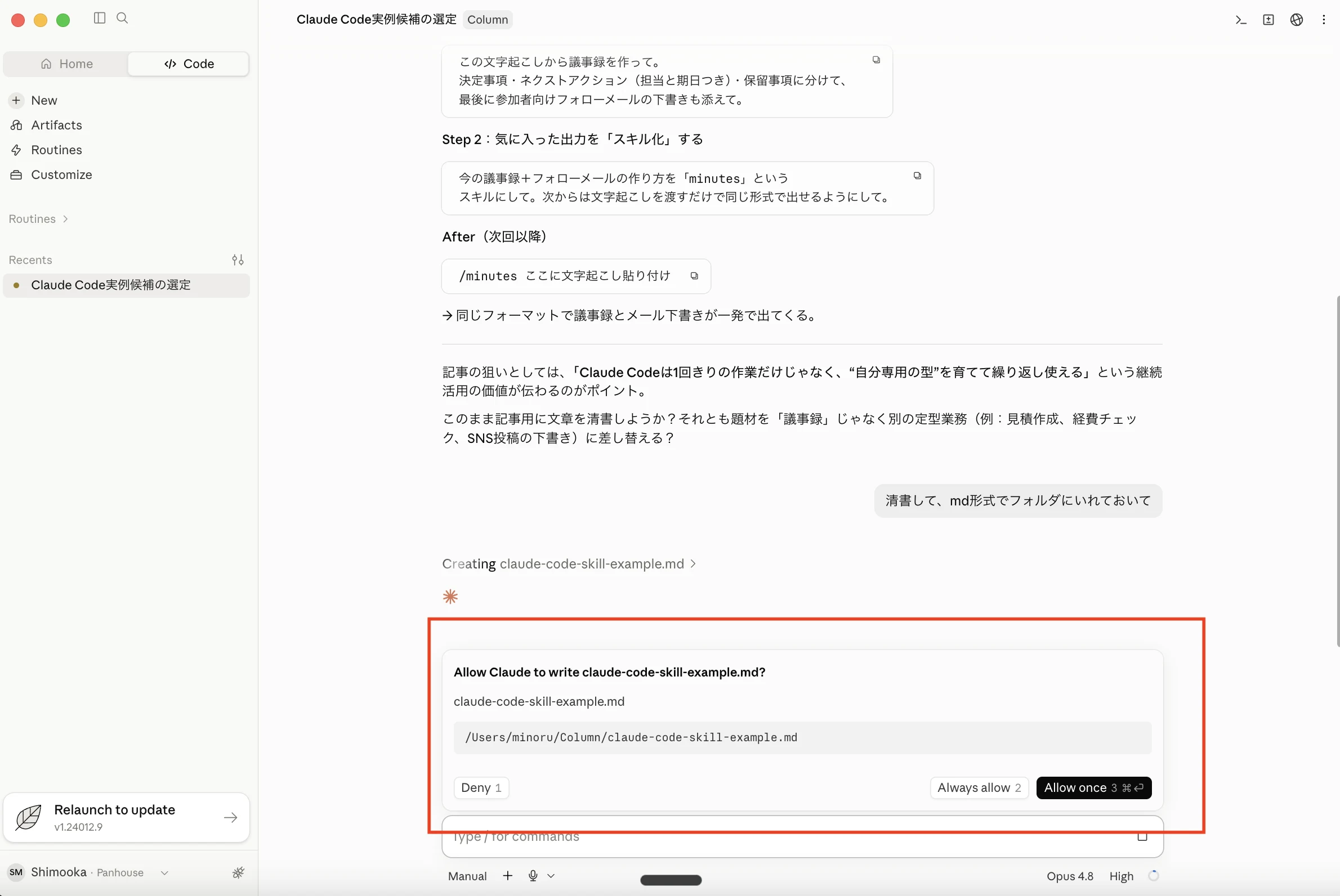Click the Relaunch arrow icon
Image resolution: width=1340 pixels, height=896 pixels.
pyautogui.click(x=230, y=818)
